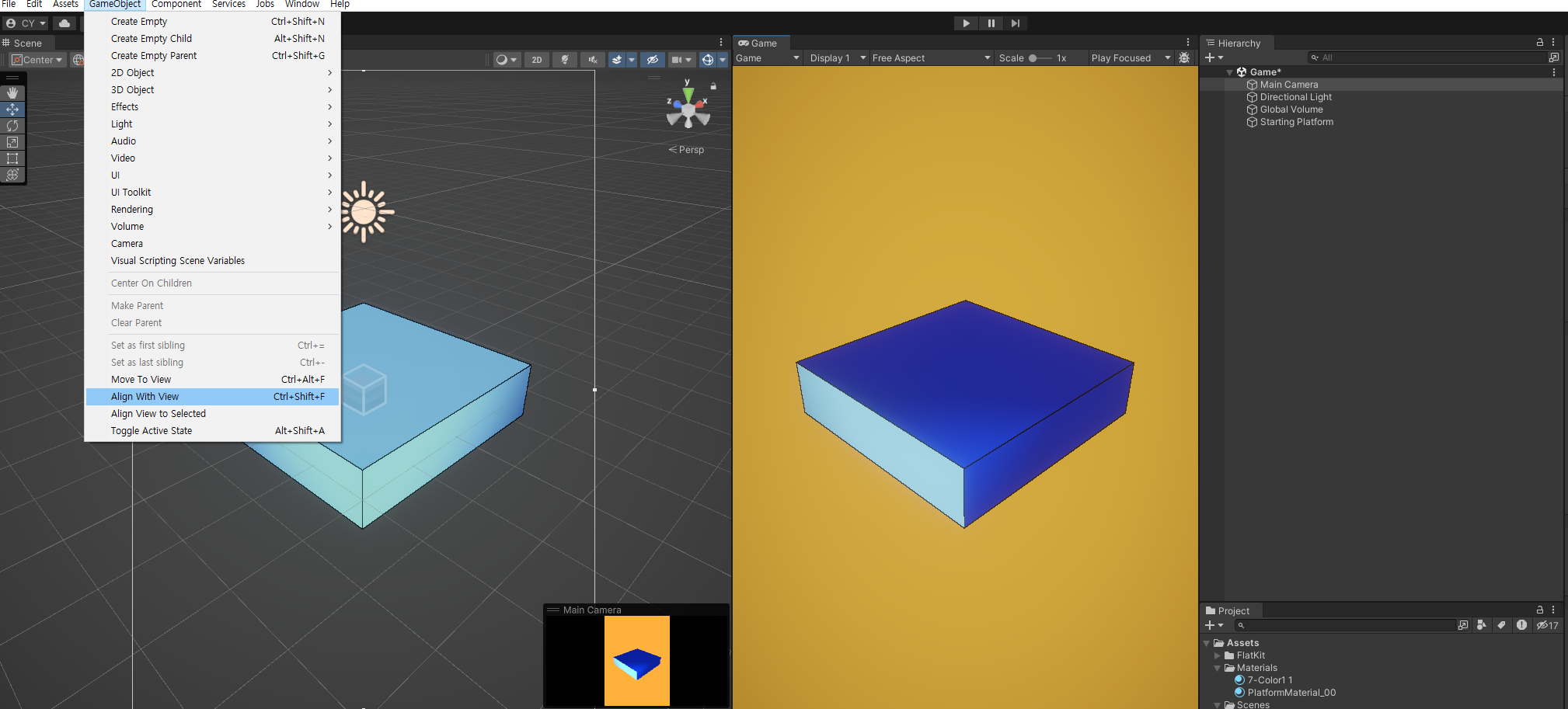The image size is (1568, 709).
Task: Toggle Scene view gizmos button
Action: point(707,60)
